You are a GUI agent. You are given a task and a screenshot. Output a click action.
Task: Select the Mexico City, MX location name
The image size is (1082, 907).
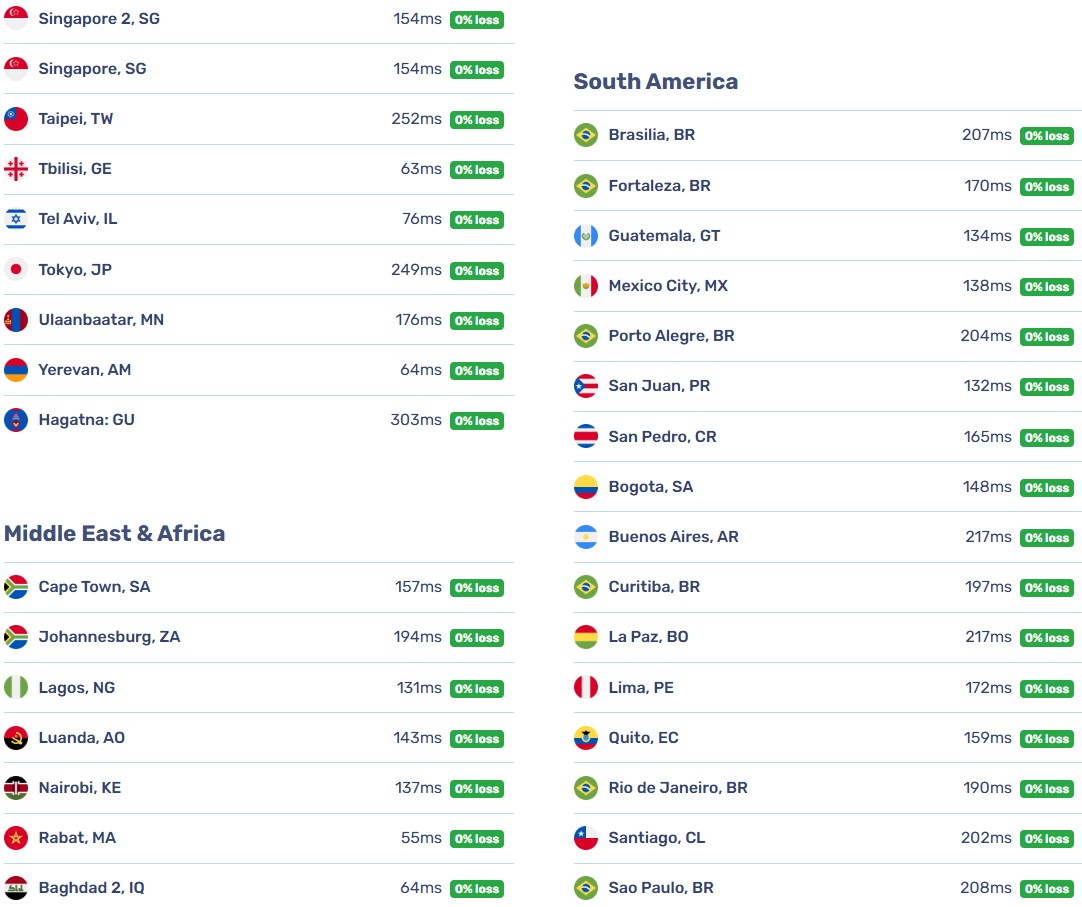pos(668,286)
